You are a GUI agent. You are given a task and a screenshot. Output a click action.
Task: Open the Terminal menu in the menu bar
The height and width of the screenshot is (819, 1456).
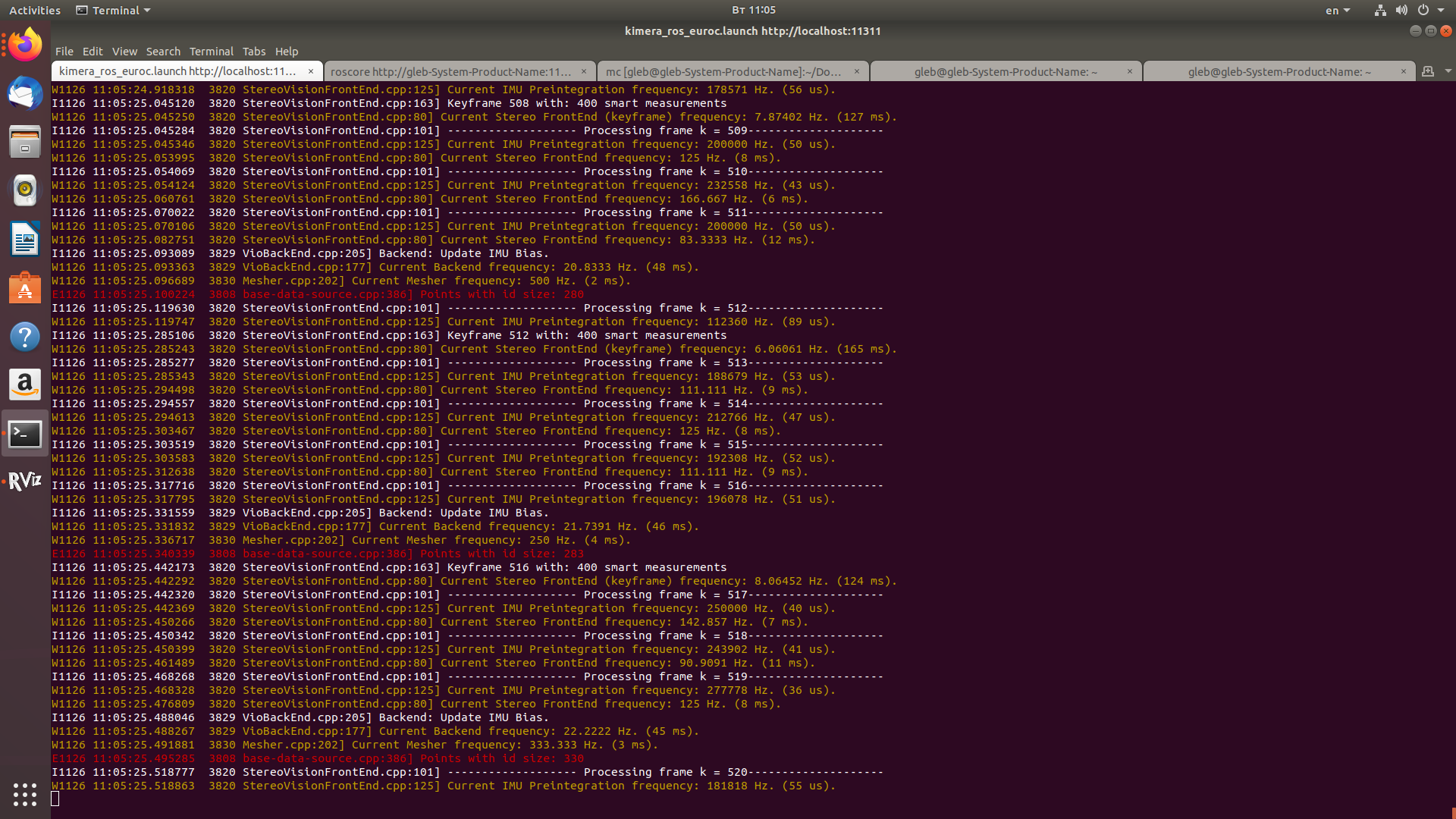(211, 52)
